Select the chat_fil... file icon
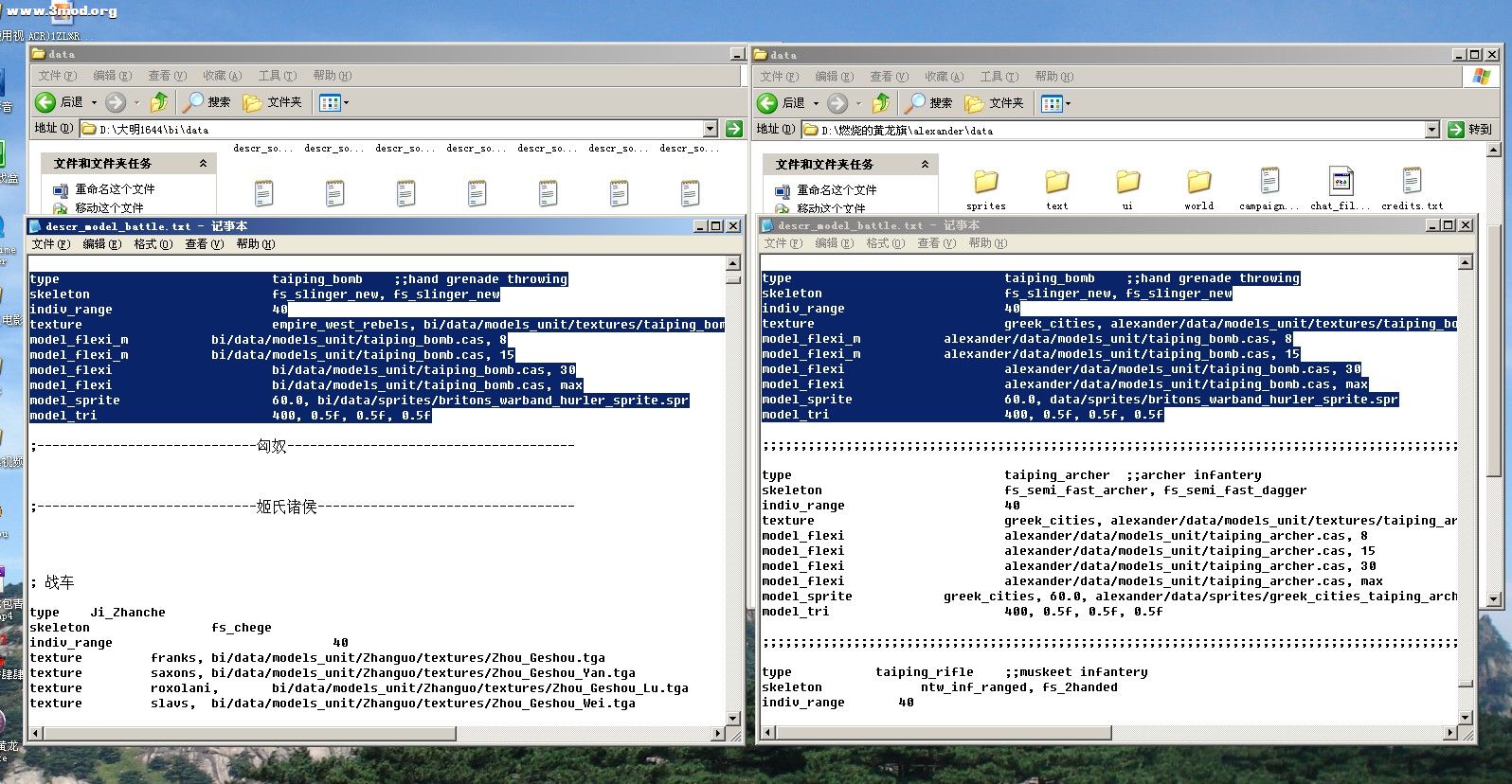This screenshot has width=1512, height=784. coord(1341,182)
